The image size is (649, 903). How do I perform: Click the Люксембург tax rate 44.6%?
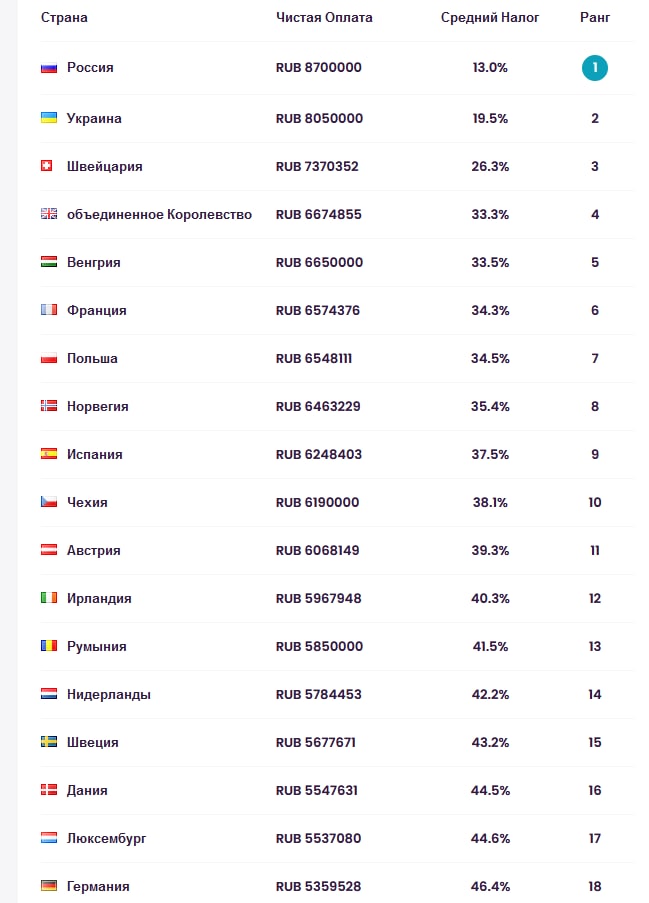tap(490, 838)
